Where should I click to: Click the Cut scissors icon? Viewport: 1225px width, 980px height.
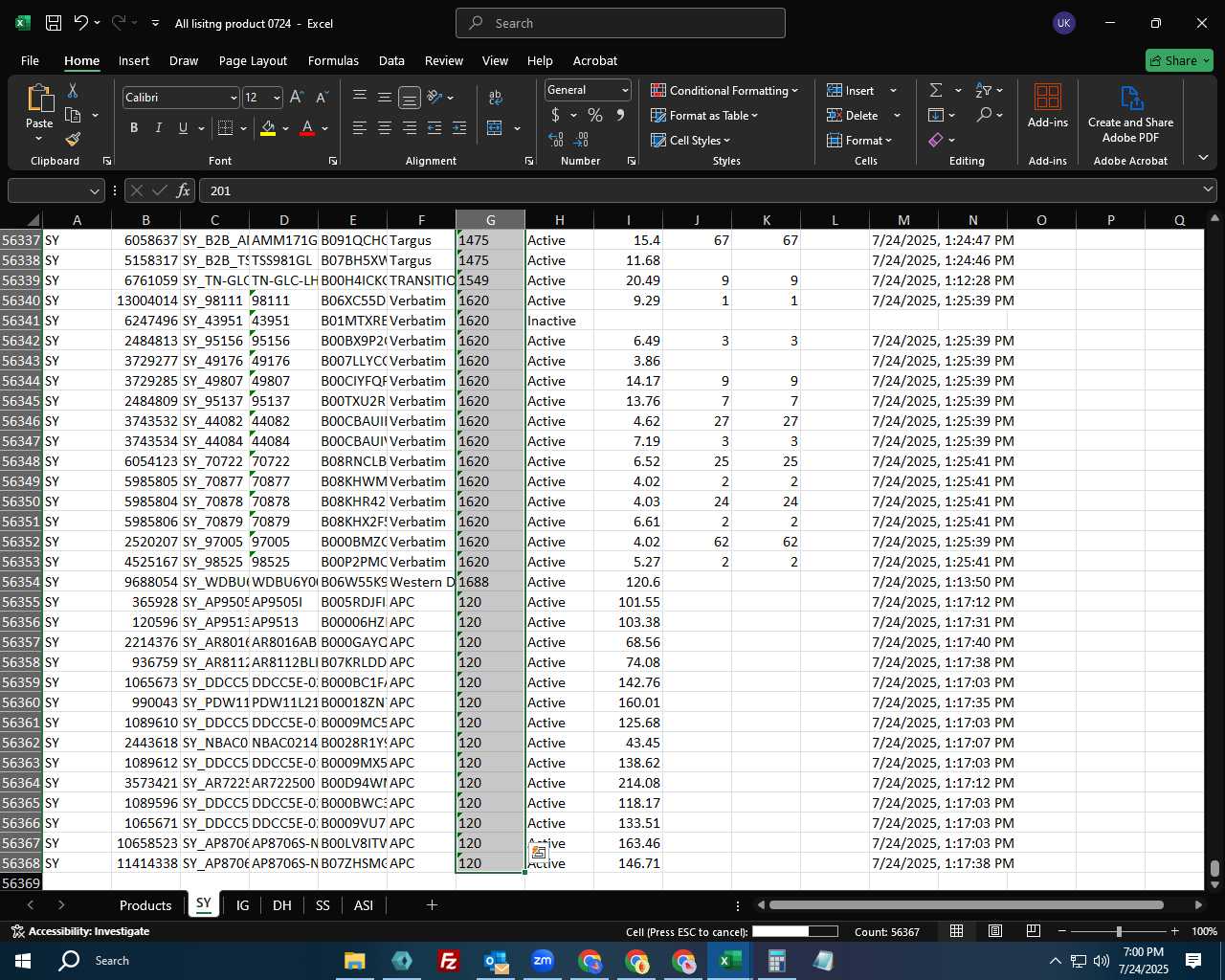(x=73, y=90)
